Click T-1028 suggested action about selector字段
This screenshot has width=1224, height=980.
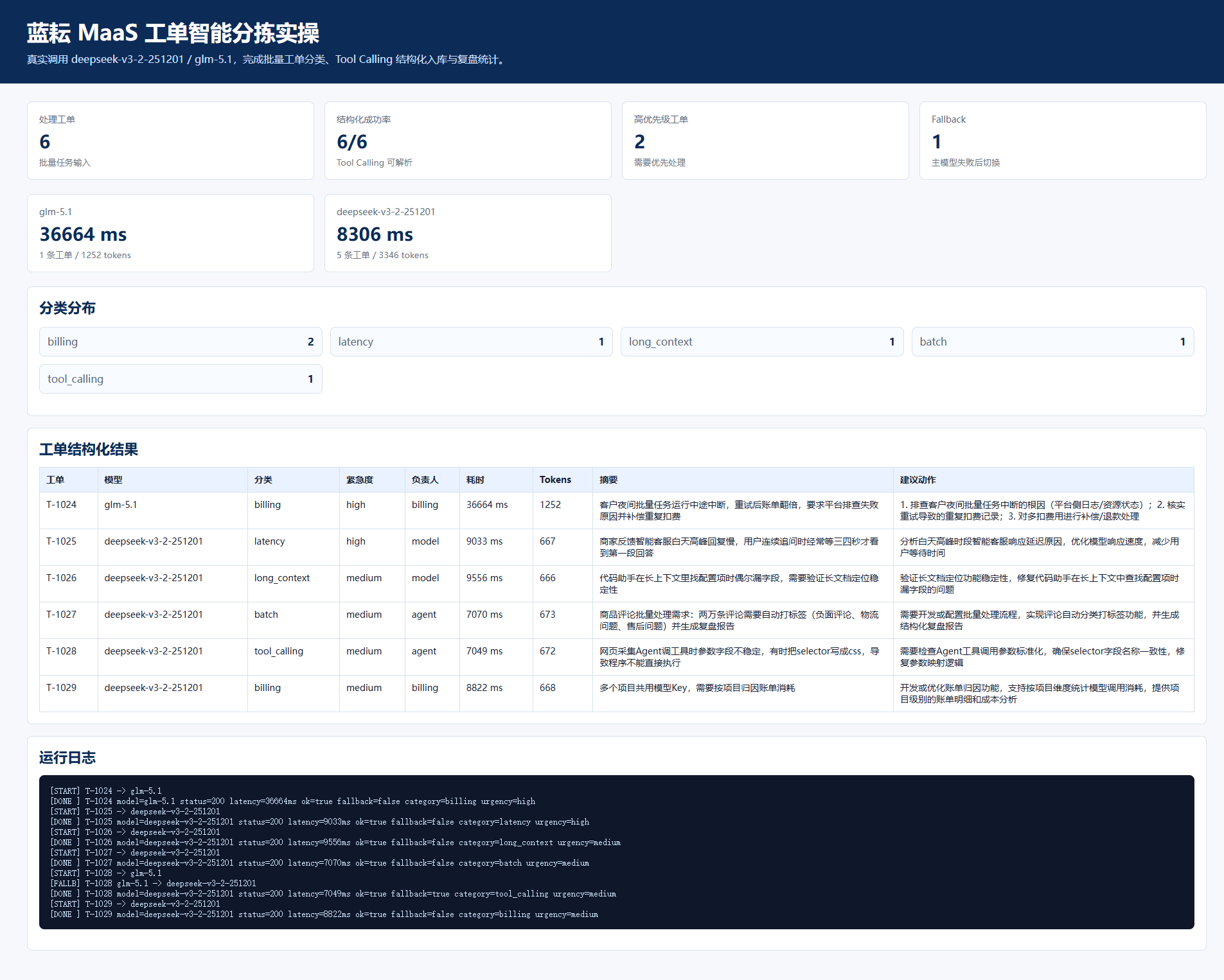pyautogui.click(x=1043, y=657)
